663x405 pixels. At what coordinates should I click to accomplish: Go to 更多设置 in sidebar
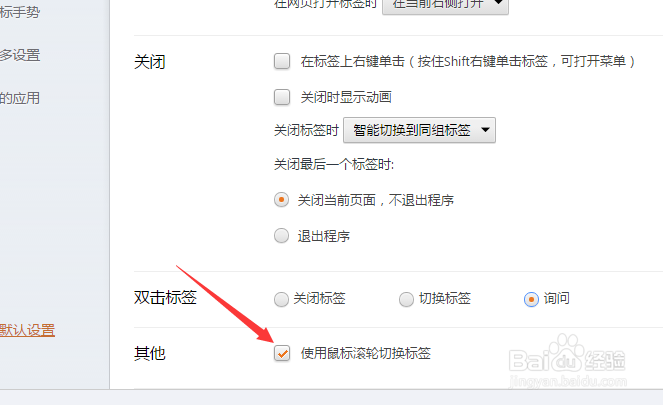pyautogui.click(x=19, y=55)
